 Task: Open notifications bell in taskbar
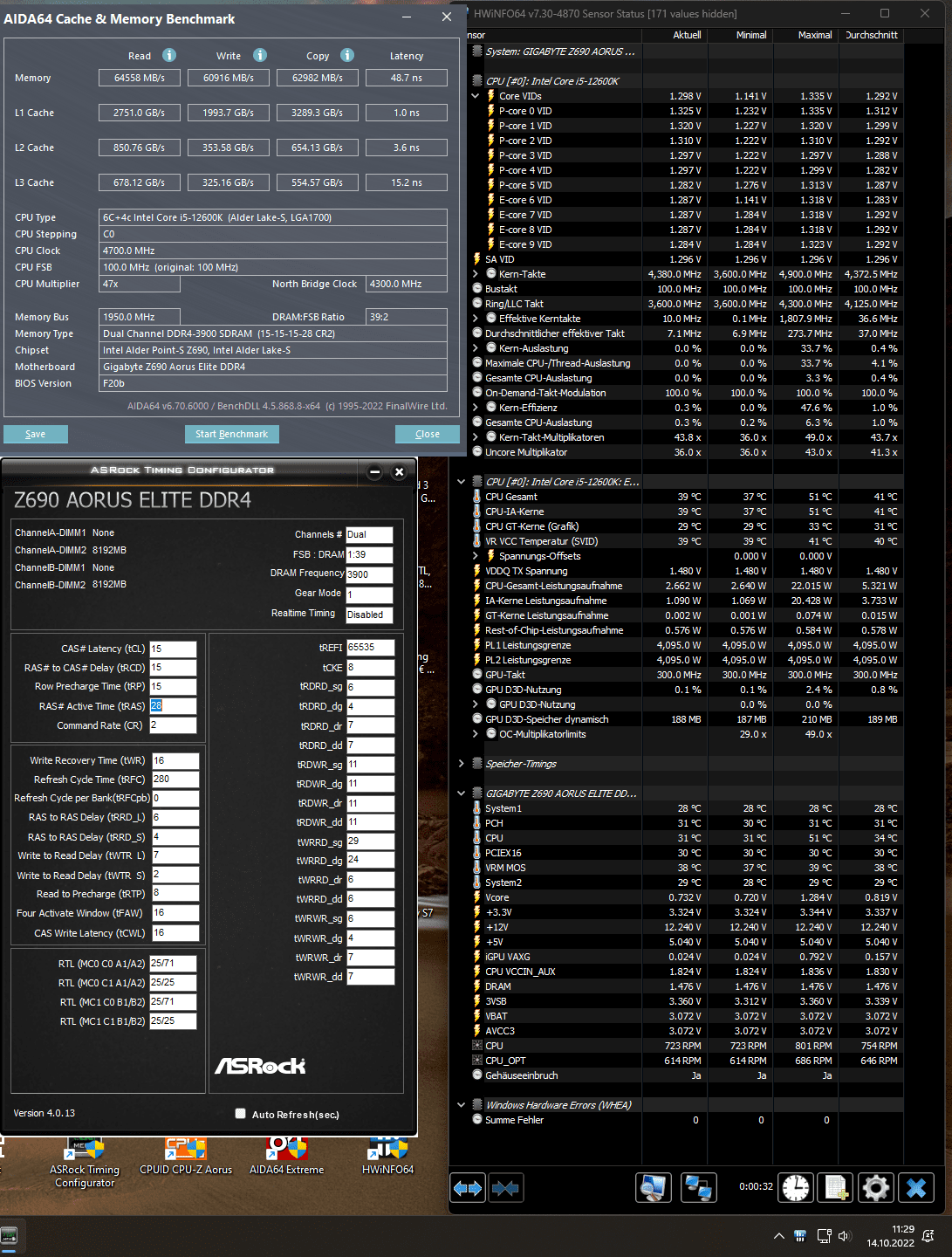[928, 1236]
